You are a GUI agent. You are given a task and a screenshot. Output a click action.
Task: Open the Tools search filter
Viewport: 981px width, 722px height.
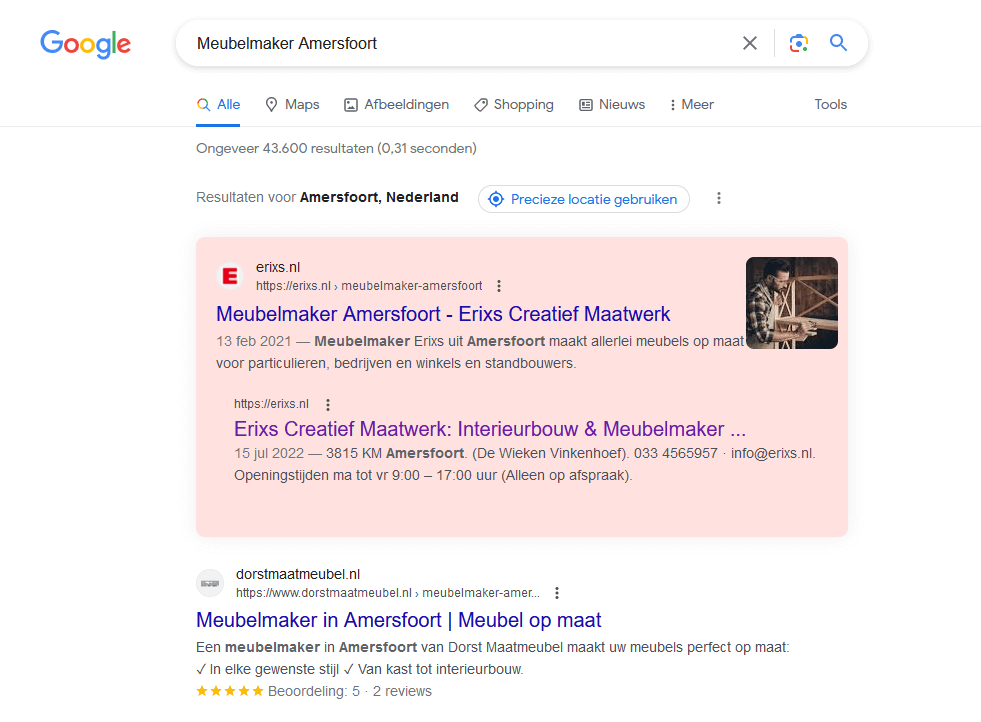coord(830,104)
